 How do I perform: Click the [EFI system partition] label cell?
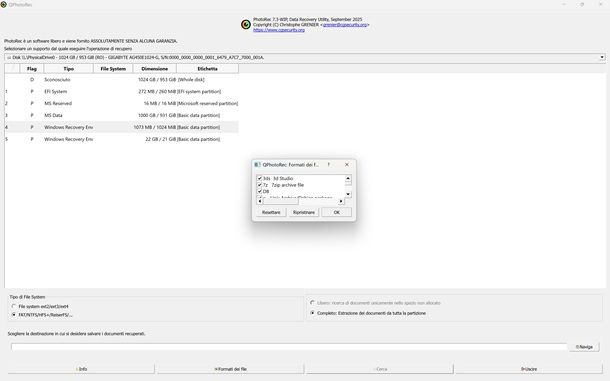pyautogui.click(x=199, y=91)
